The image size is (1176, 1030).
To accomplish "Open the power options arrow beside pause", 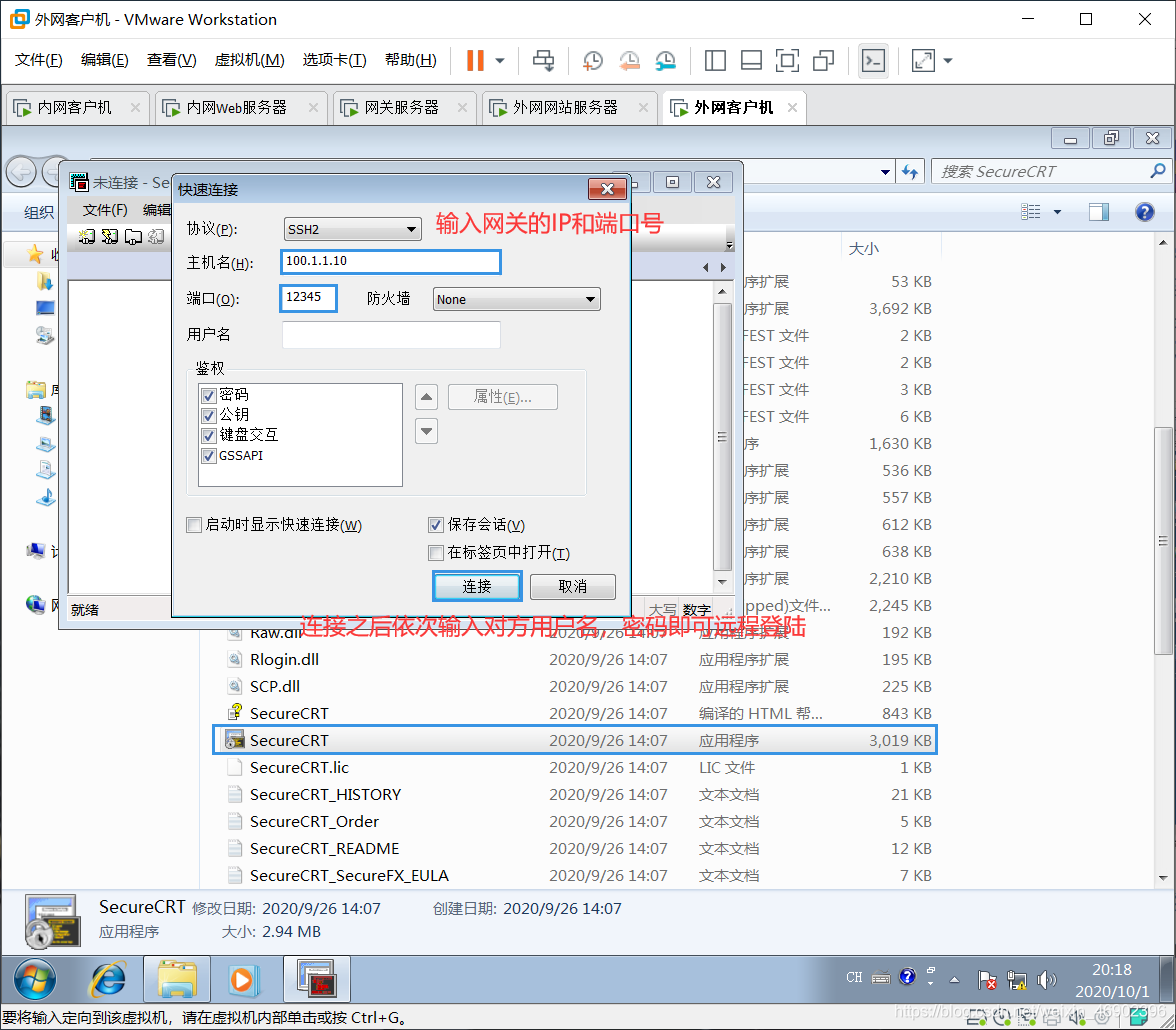I will pyautogui.click(x=500, y=61).
